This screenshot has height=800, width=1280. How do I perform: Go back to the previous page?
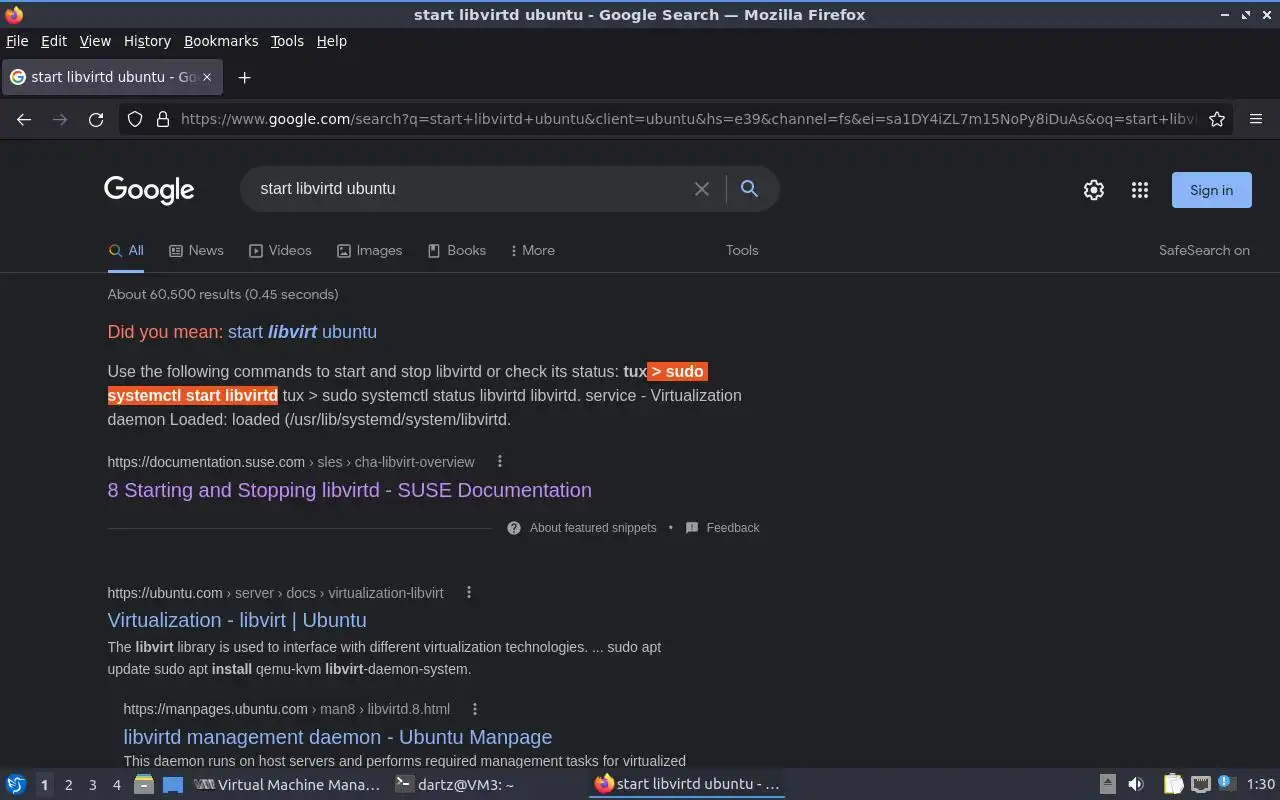[24, 119]
